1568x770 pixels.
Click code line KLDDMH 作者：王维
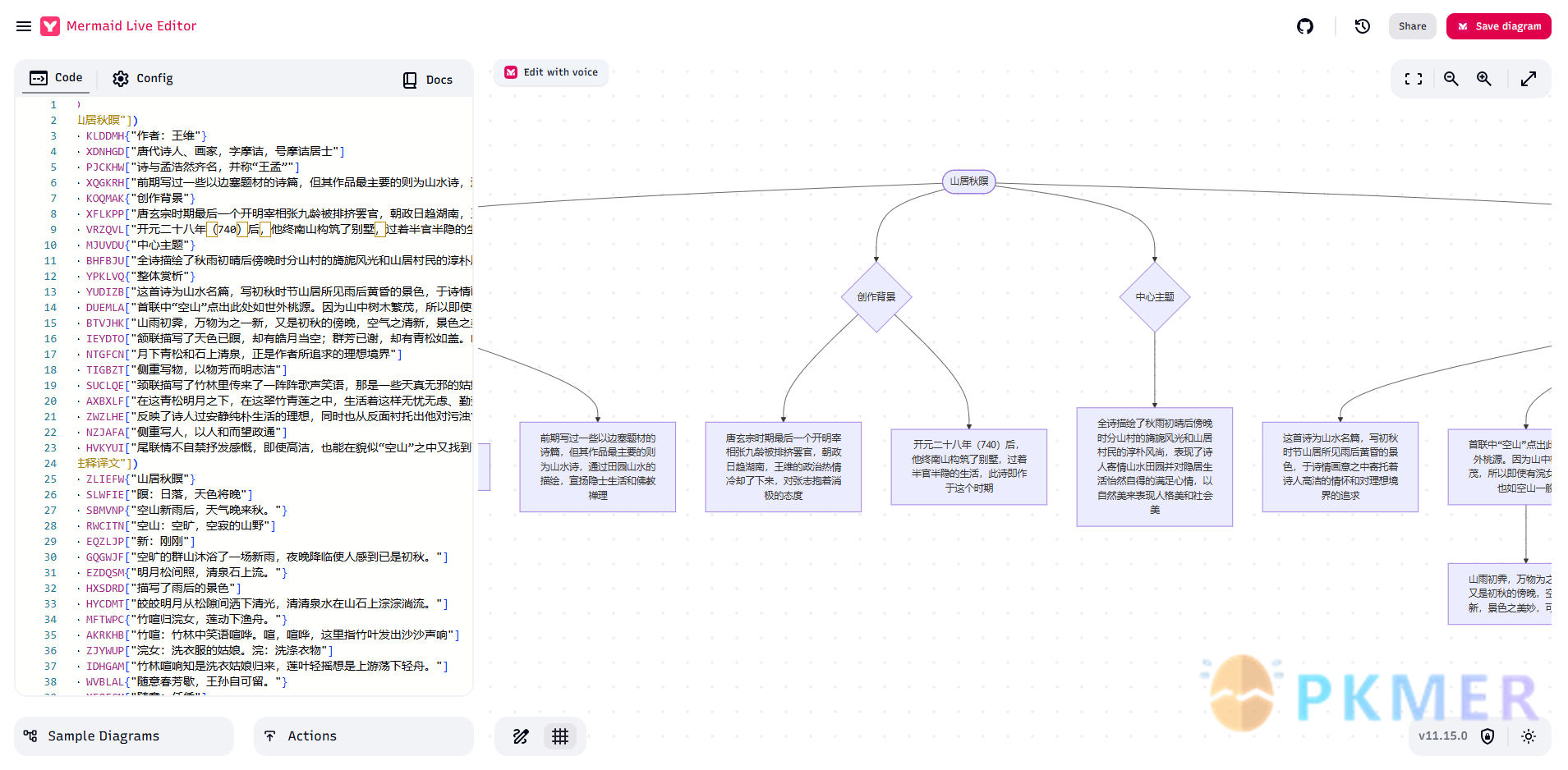click(x=146, y=136)
